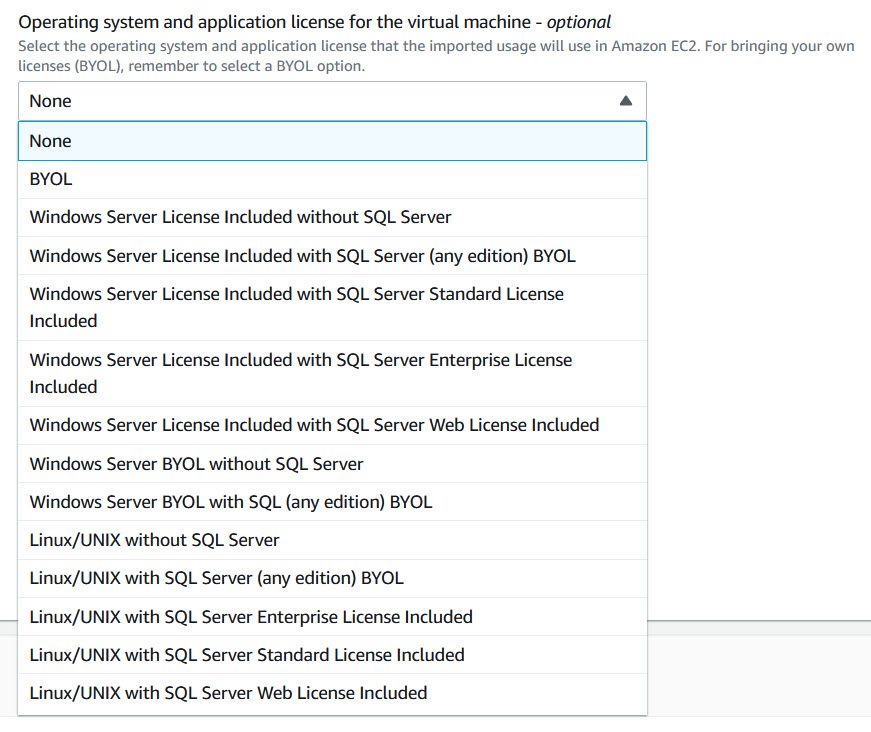871x732 pixels.
Task: Click the description text about imported usage in EC2
Action: click(x=436, y=56)
